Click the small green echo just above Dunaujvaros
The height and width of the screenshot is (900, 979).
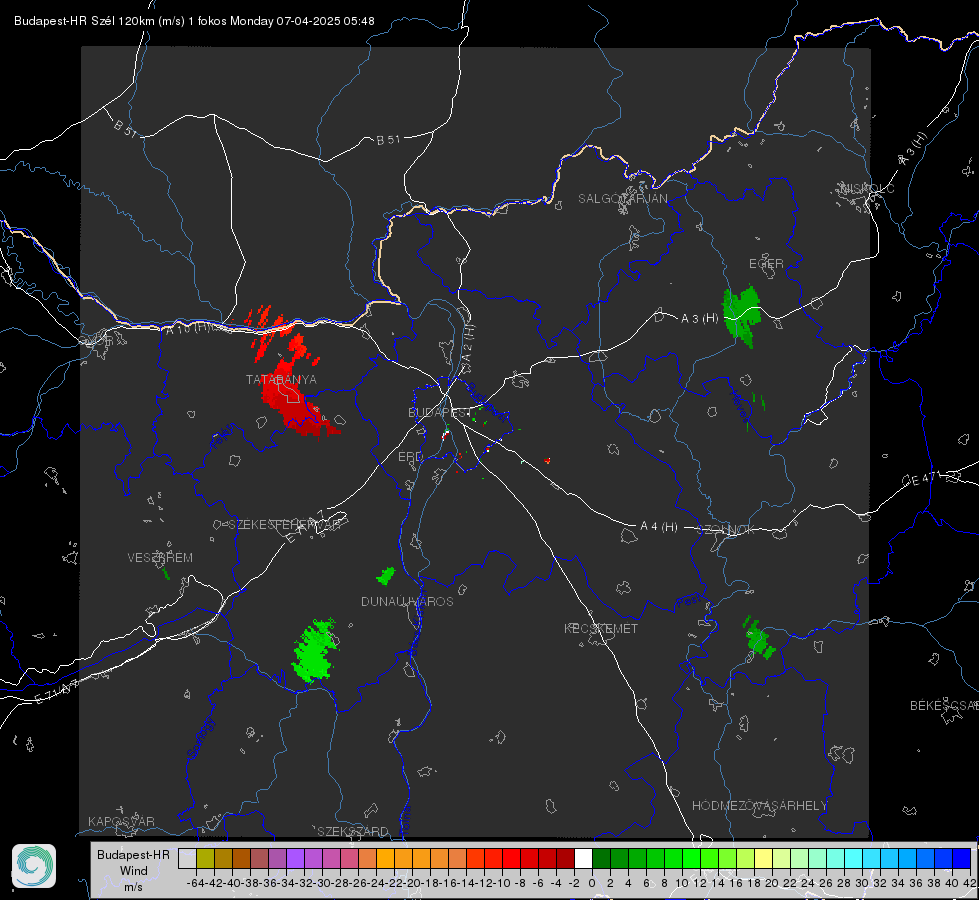(386, 576)
